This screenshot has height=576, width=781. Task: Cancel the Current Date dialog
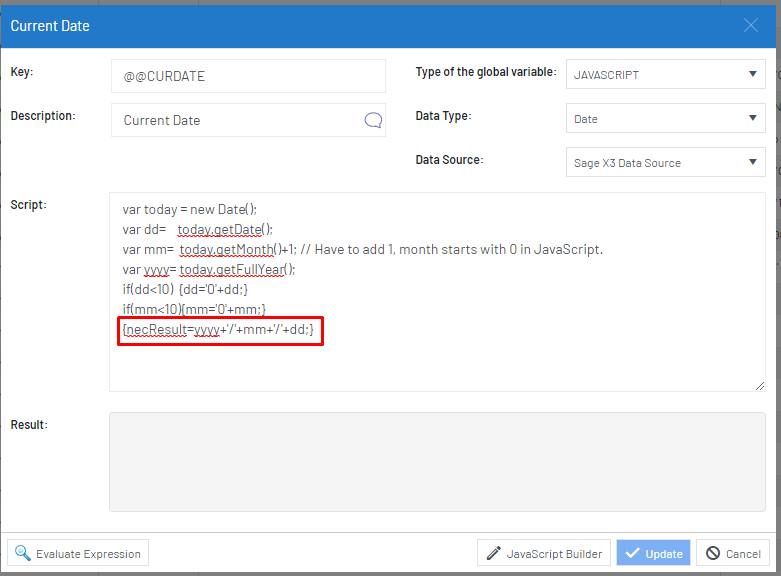(x=732, y=553)
